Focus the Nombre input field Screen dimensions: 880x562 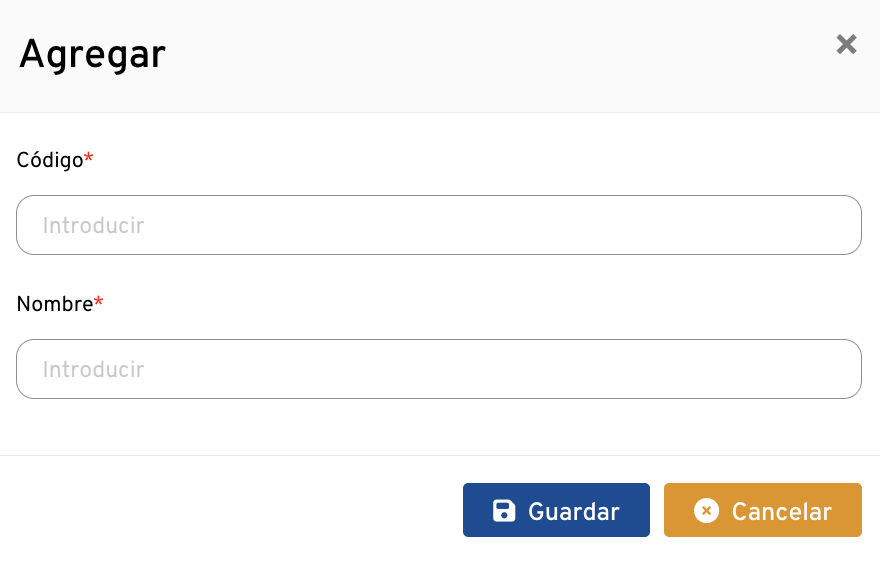(x=438, y=369)
